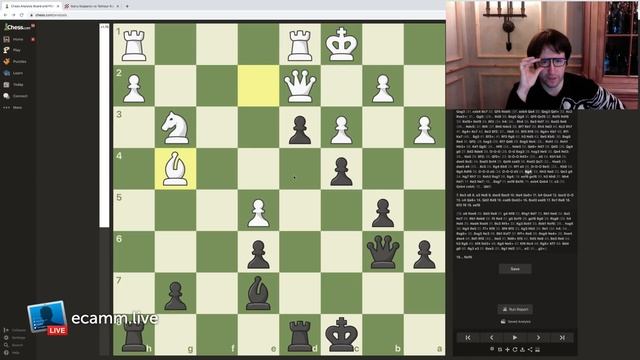Viewport: 640px width, 360px height.
Task: Open Search at sidebar bottom
Action: [x=14, y=345]
